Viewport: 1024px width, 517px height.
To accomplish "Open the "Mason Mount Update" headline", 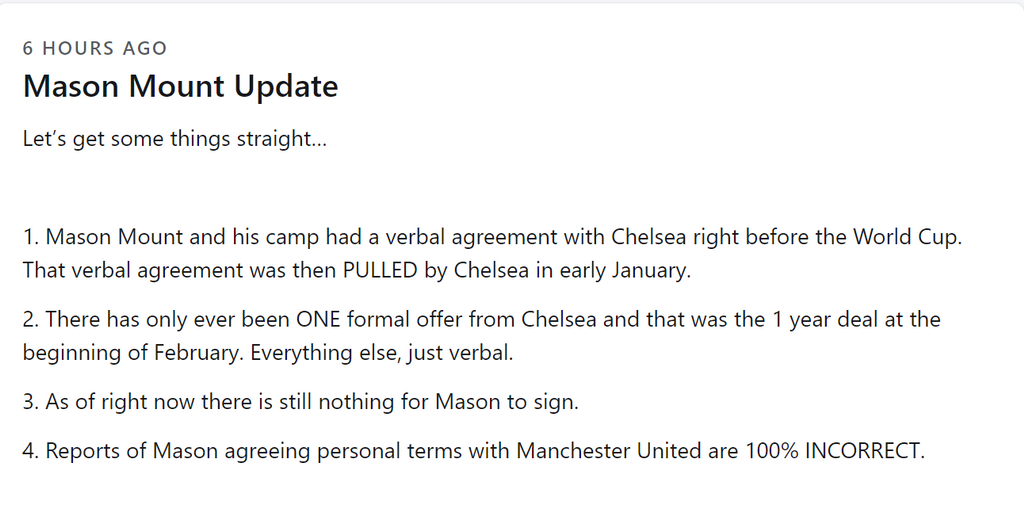I will pos(180,87).
